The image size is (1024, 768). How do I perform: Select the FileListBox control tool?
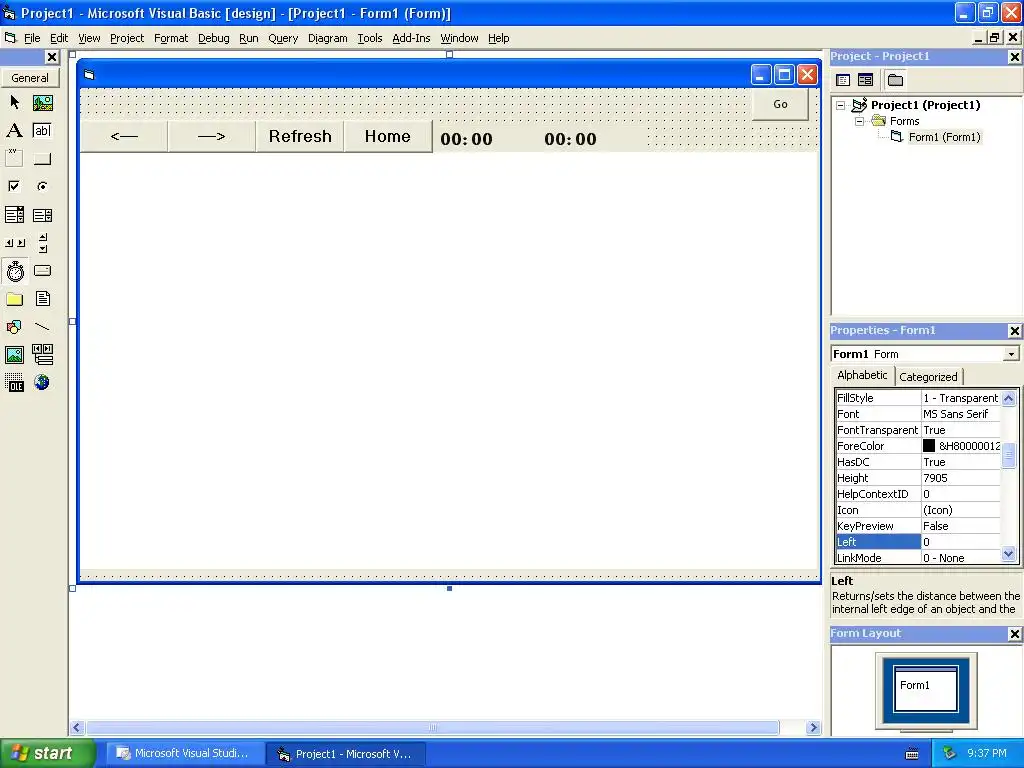click(x=42, y=299)
